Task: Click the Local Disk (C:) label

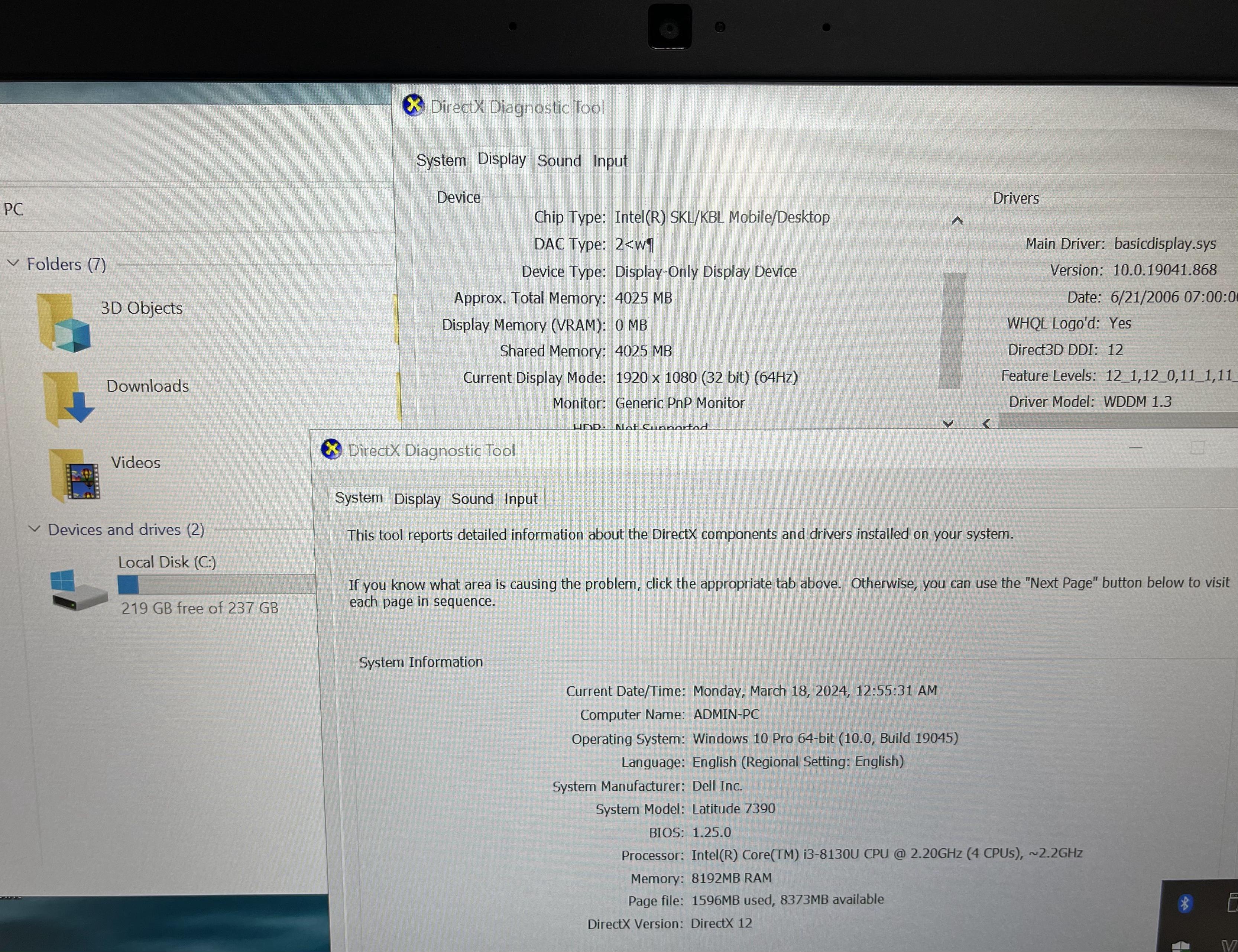Action: point(167,562)
